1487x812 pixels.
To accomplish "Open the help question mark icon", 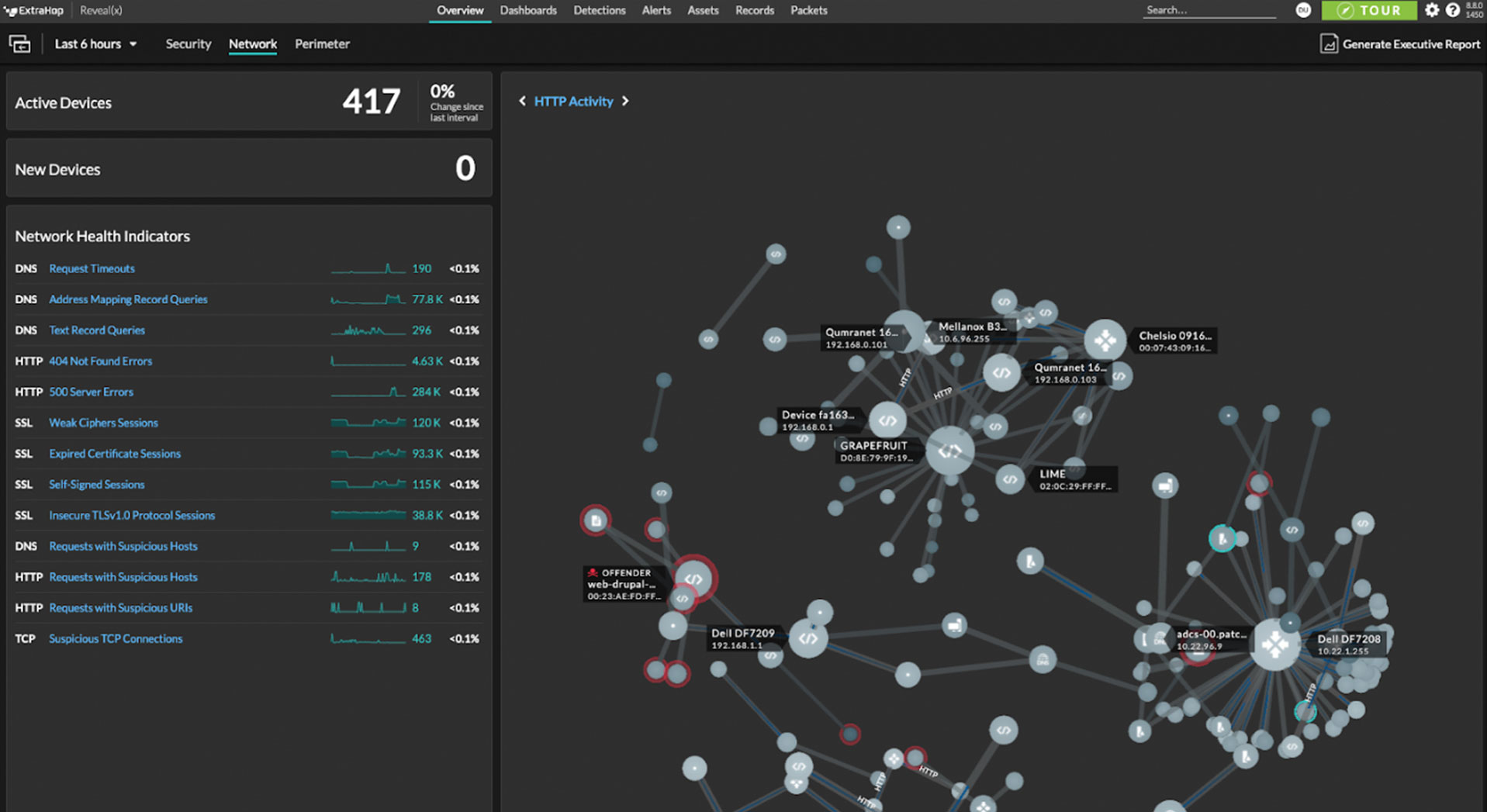I will (x=1453, y=10).
